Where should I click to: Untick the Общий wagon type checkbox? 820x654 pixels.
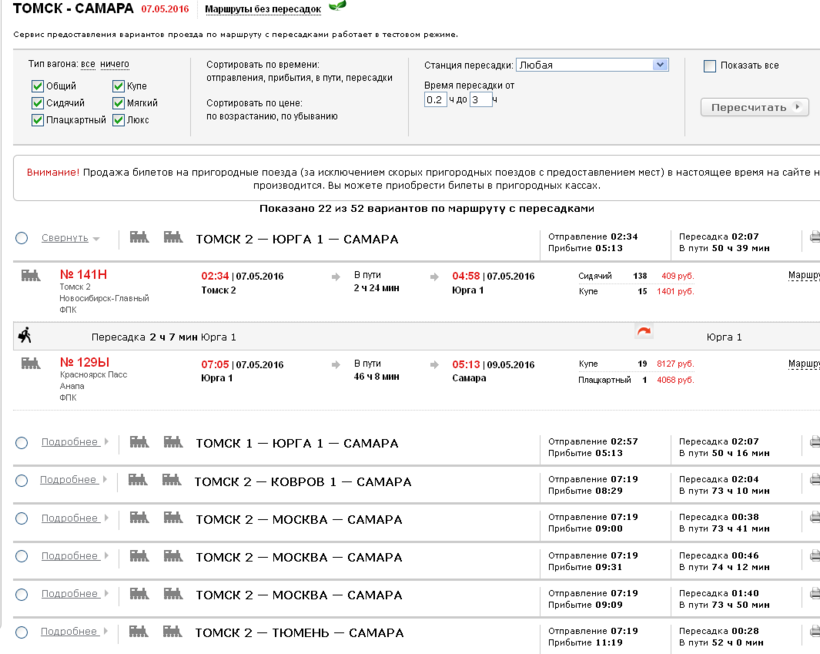37,86
